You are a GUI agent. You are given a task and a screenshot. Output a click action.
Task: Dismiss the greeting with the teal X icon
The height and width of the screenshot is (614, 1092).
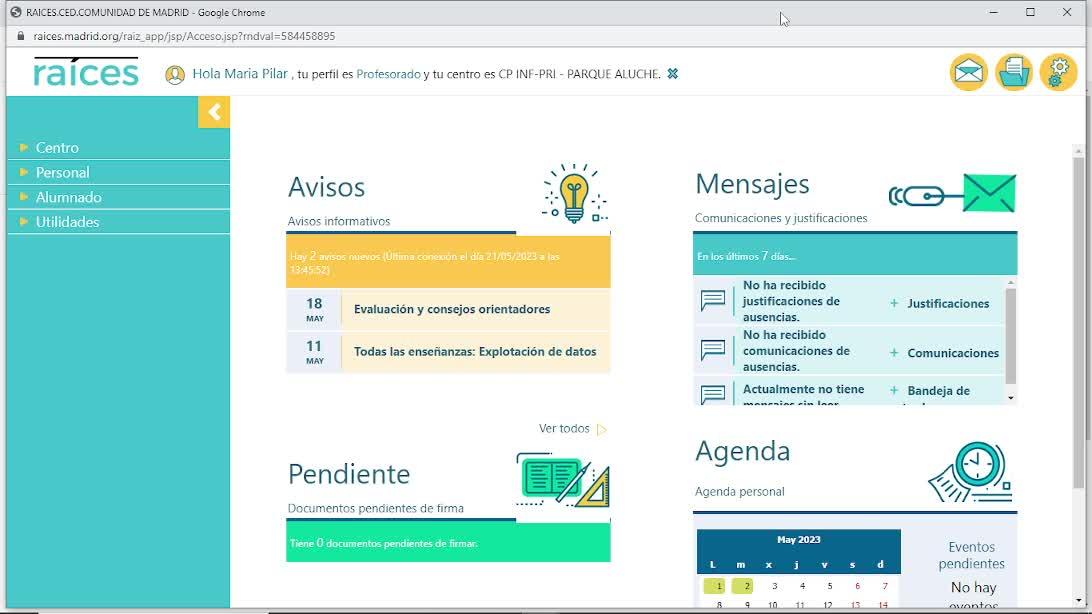pos(673,74)
